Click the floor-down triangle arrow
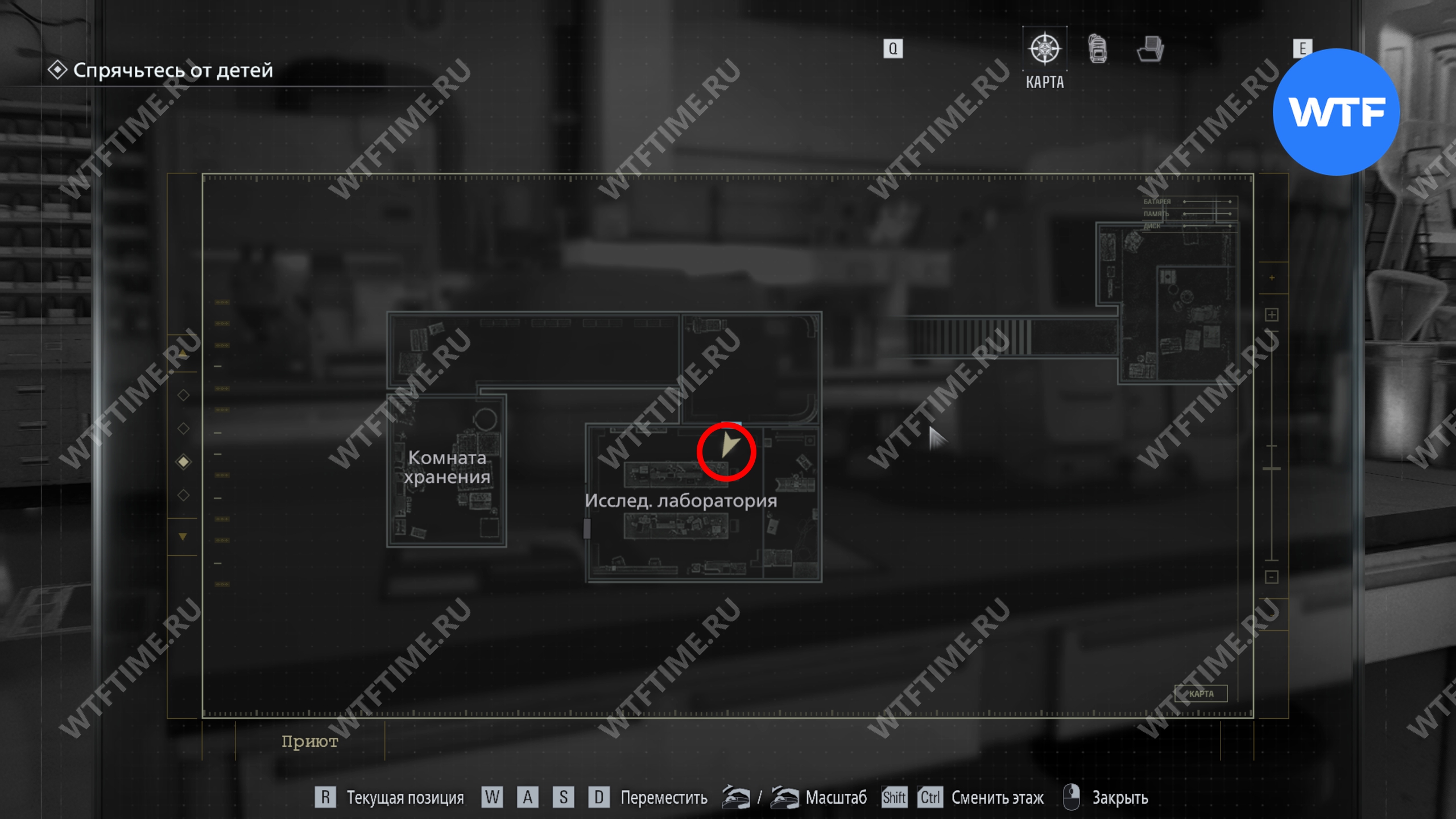The height and width of the screenshot is (819, 1456). (183, 536)
